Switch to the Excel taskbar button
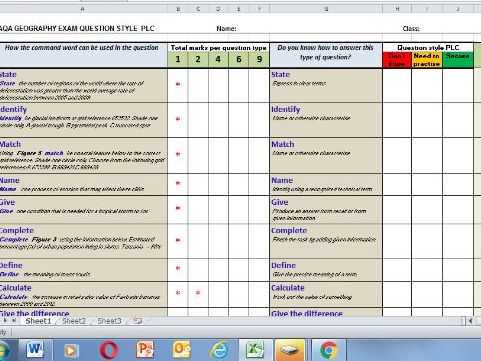Viewport: 481px width, 361px height. tap(255, 350)
